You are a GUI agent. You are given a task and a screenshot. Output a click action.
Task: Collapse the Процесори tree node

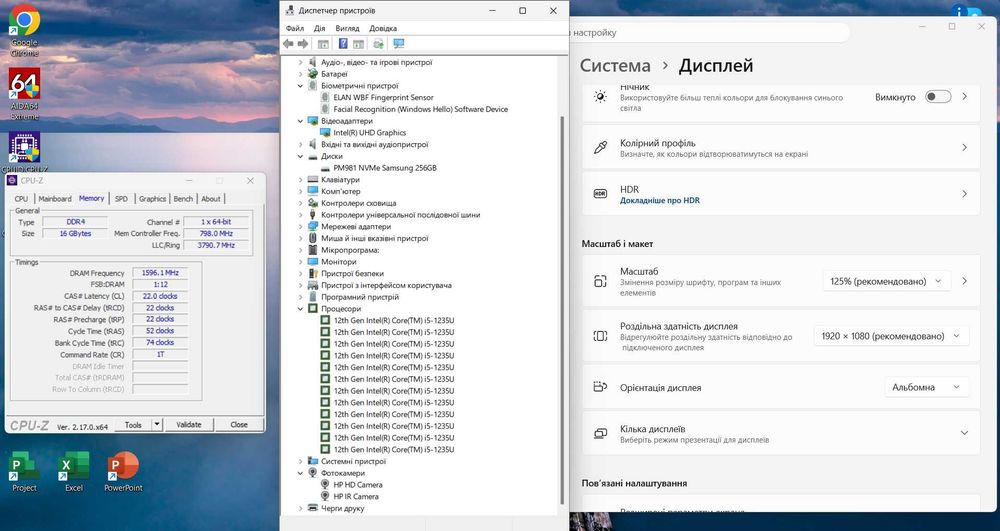point(300,309)
